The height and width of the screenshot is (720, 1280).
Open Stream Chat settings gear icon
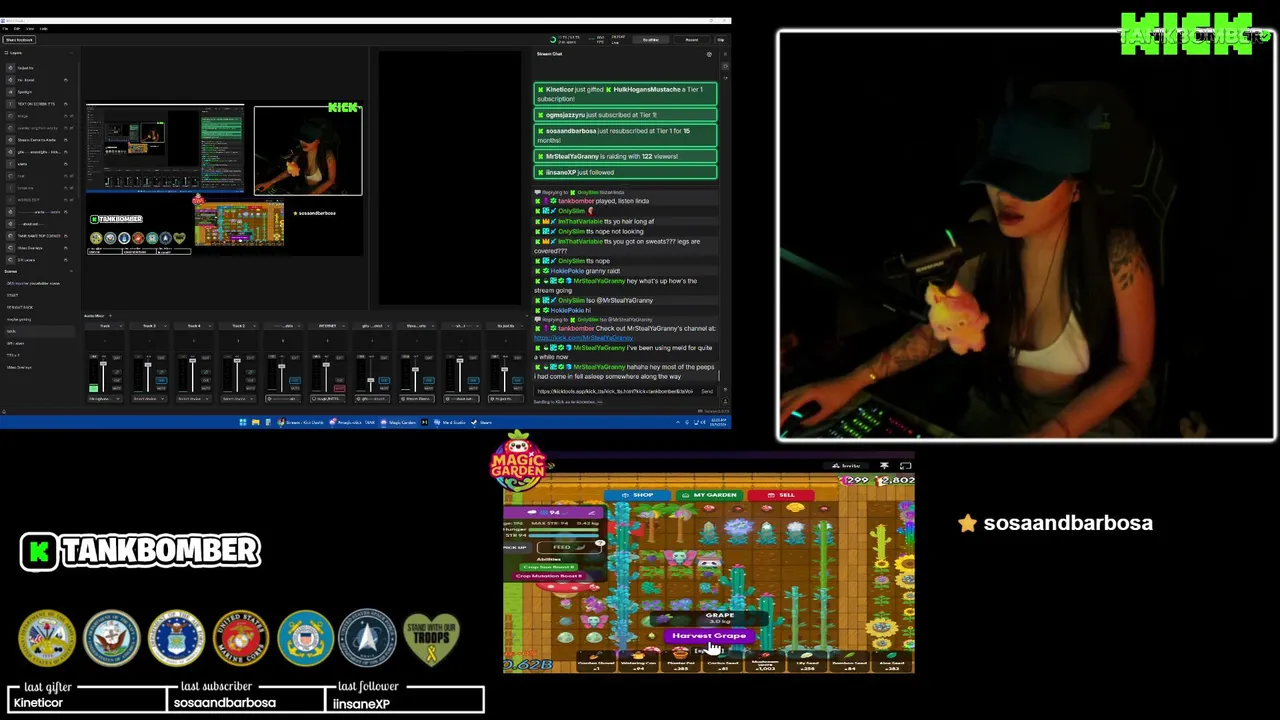pos(709,54)
